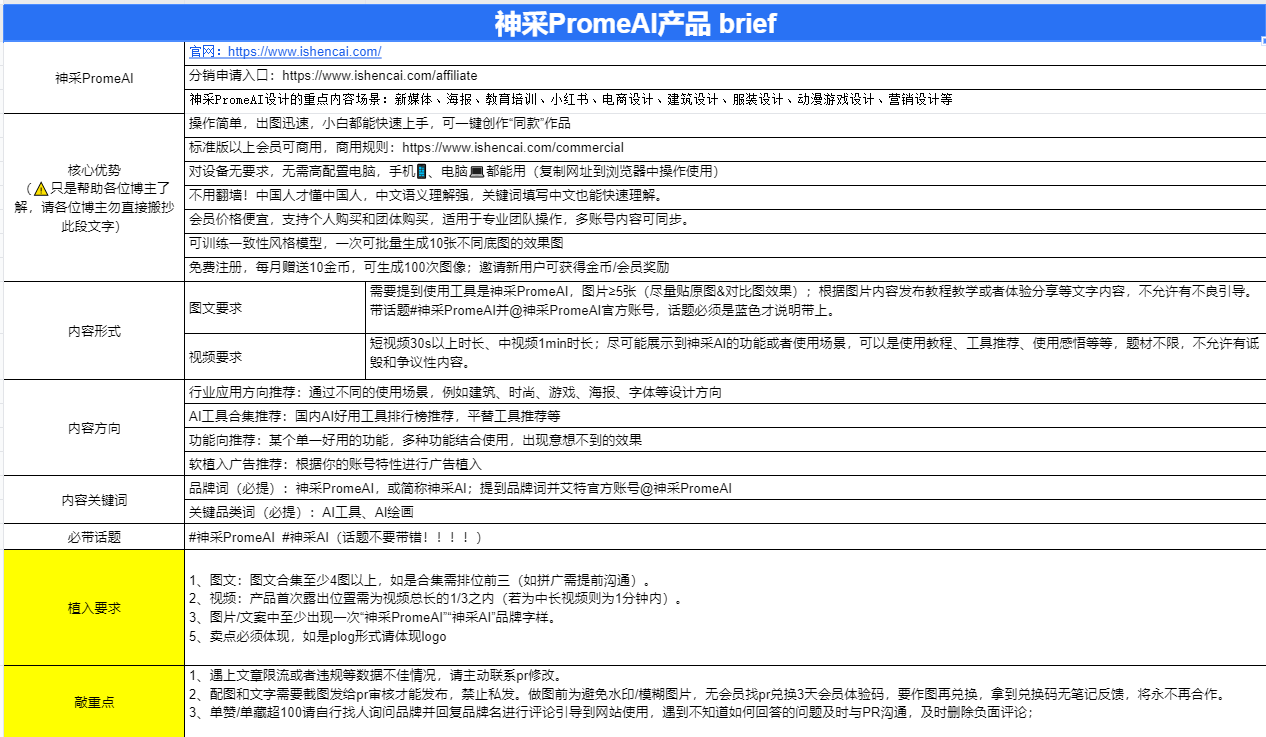Select cell starting 1、图文：图文合集至少4图以上
1266x737 pixels.
tap(726, 608)
